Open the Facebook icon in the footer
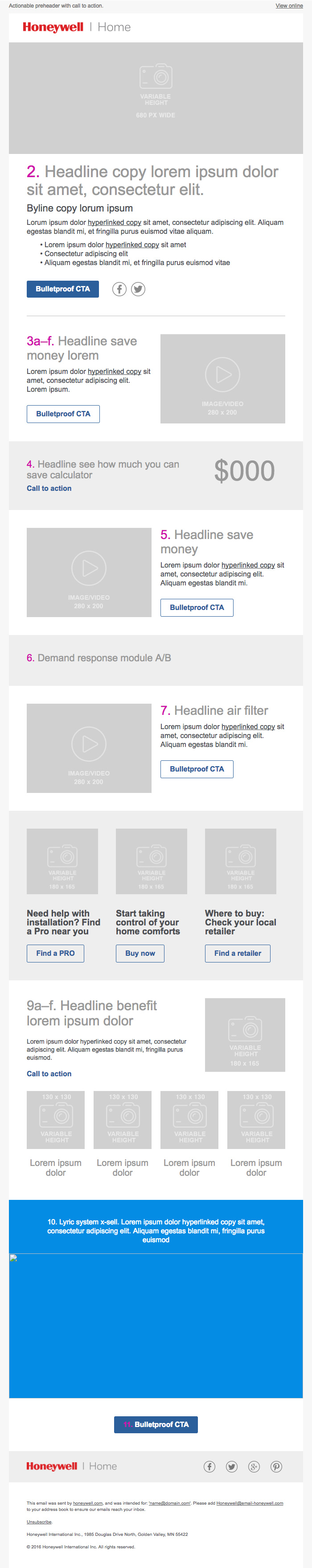The width and height of the screenshot is (312, 1568). (209, 1466)
